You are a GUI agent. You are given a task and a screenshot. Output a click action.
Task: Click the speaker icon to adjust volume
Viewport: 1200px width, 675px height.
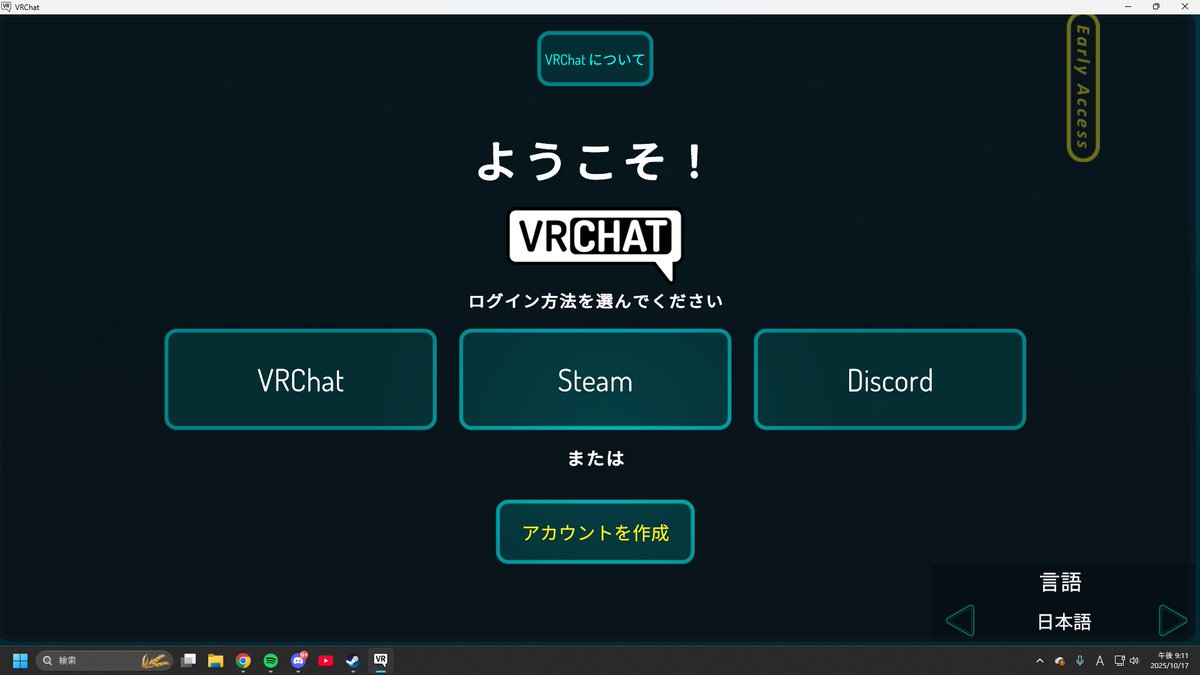[1135, 661]
